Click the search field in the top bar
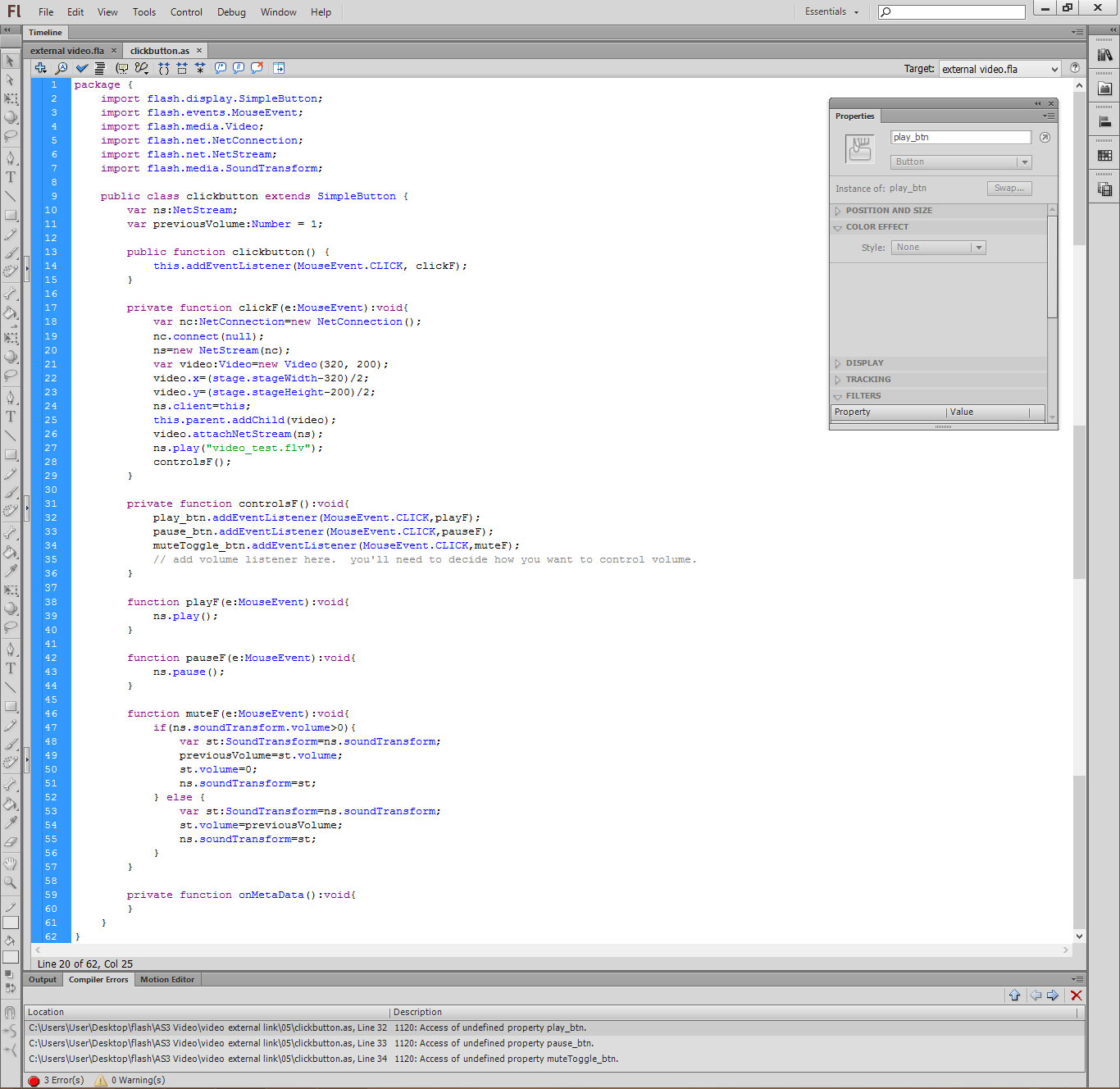Viewport: 1120px width, 1089px height. coord(951,12)
